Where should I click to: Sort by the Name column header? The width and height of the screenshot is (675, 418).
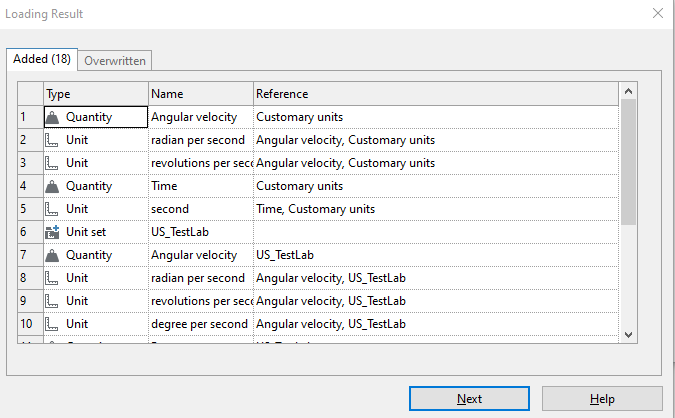point(200,94)
